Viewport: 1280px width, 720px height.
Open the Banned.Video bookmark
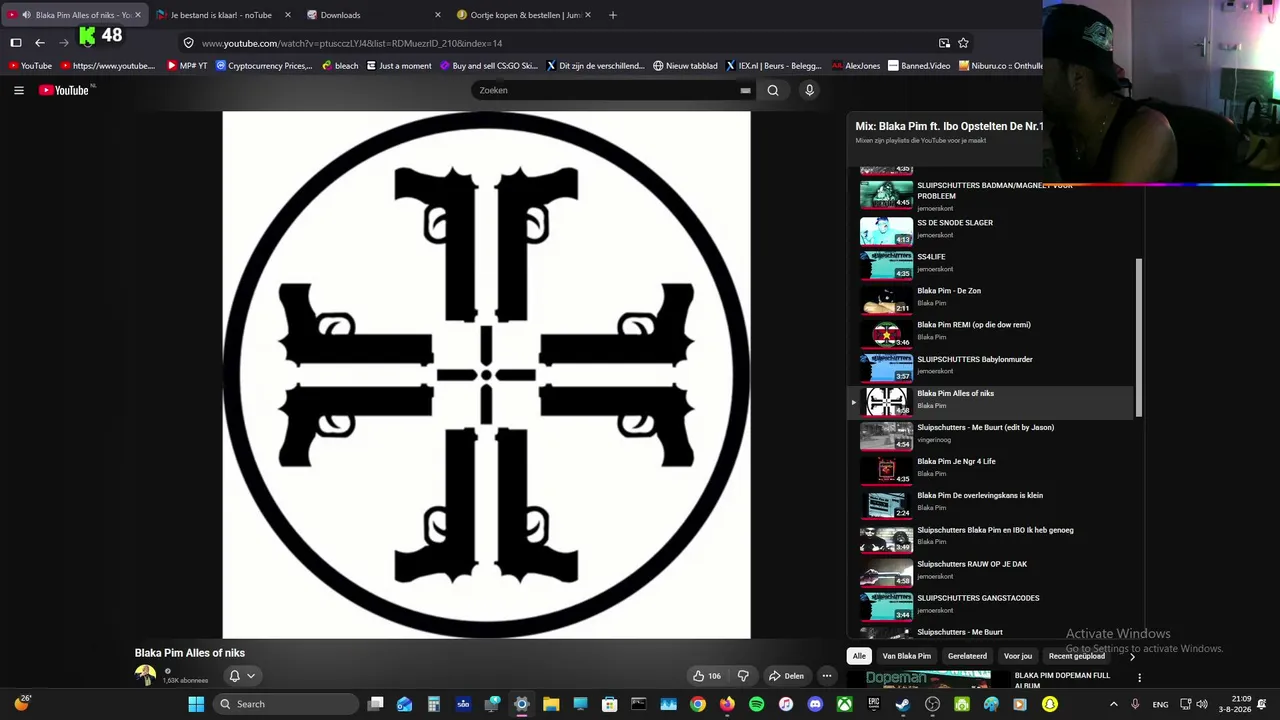(x=919, y=66)
